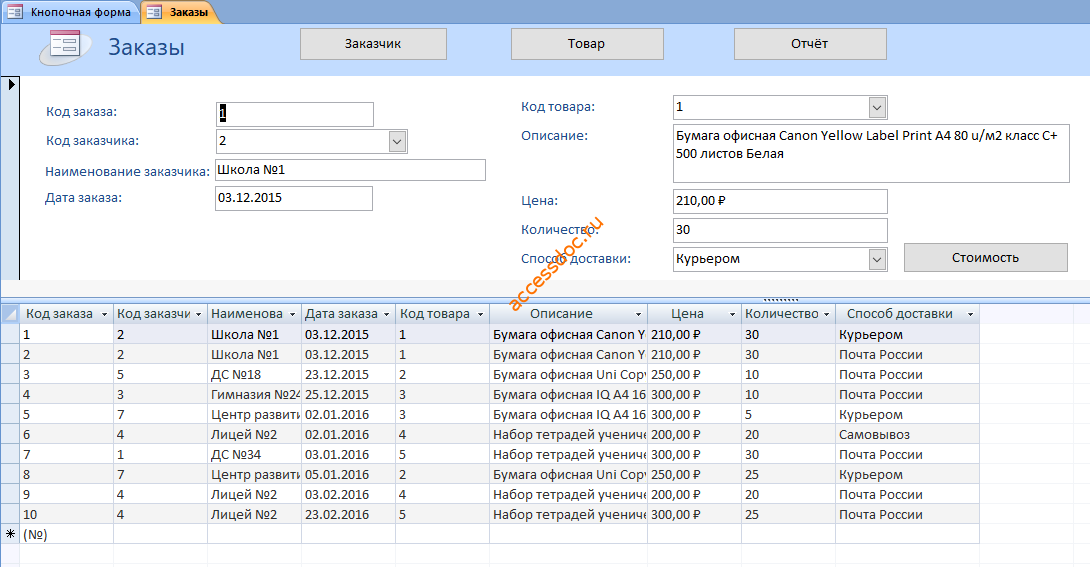This screenshot has width=1090, height=567.
Task: Open the Наименова column filter arrow
Action: 292,315
